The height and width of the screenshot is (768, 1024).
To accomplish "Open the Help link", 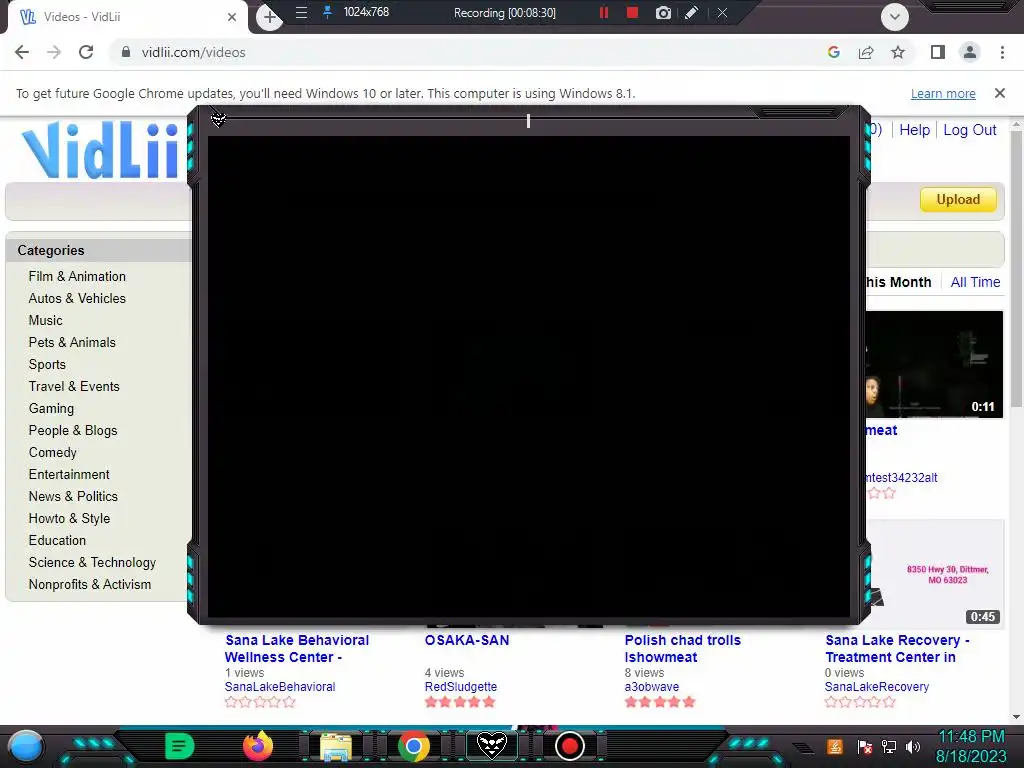I will 914,130.
